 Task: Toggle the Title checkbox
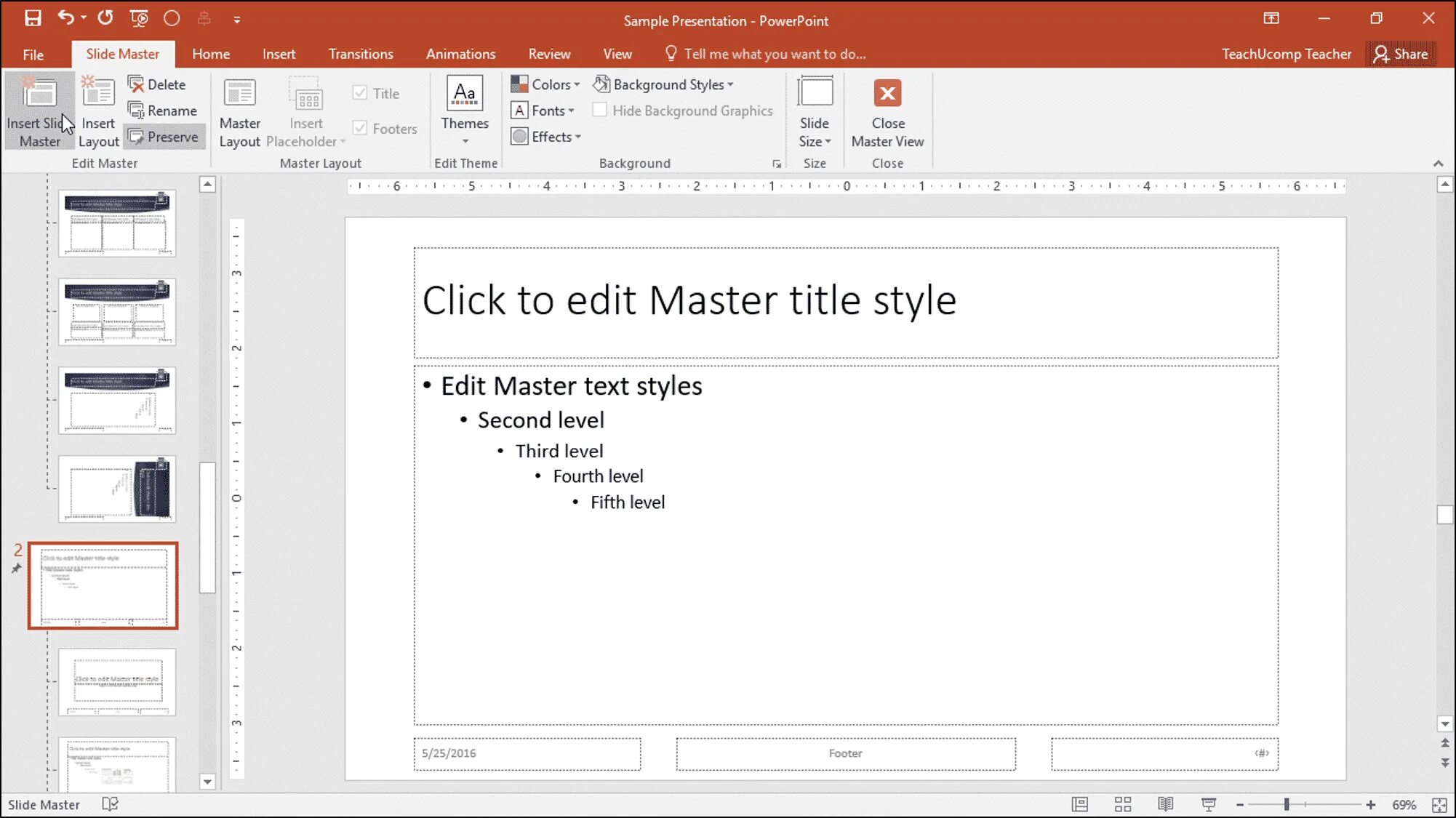360,93
